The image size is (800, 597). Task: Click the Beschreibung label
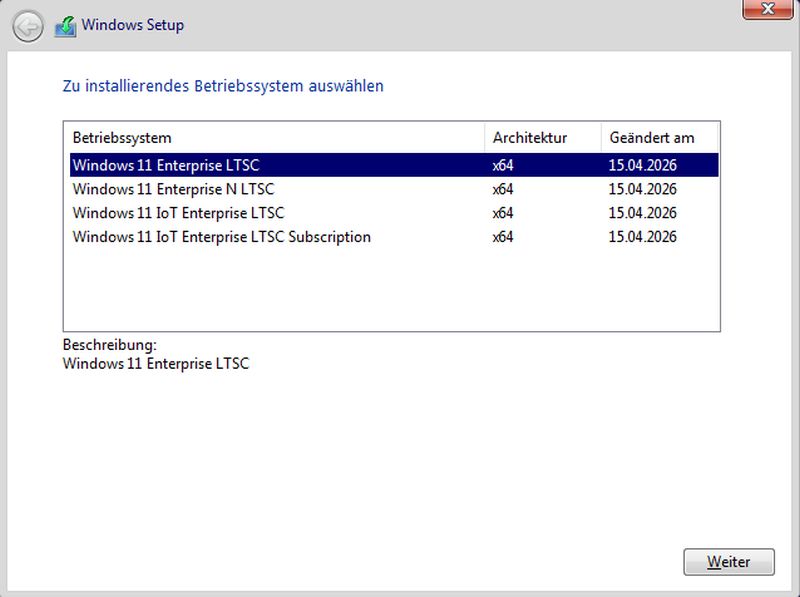coord(110,345)
